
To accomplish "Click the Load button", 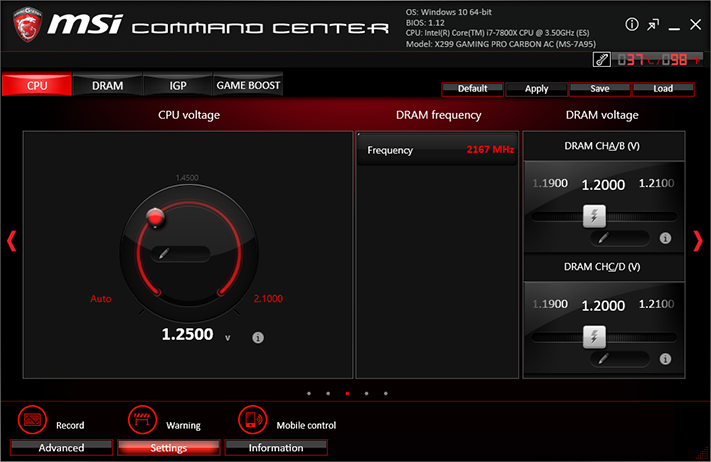I will point(663,89).
